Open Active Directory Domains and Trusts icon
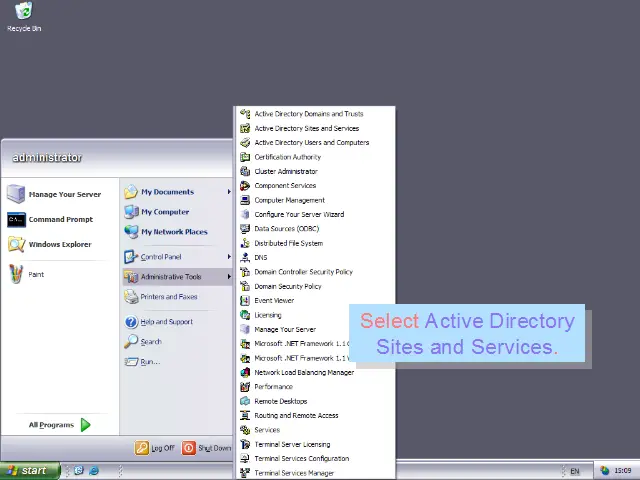The height and width of the screenshot is (480, 640). pos(245,114)
